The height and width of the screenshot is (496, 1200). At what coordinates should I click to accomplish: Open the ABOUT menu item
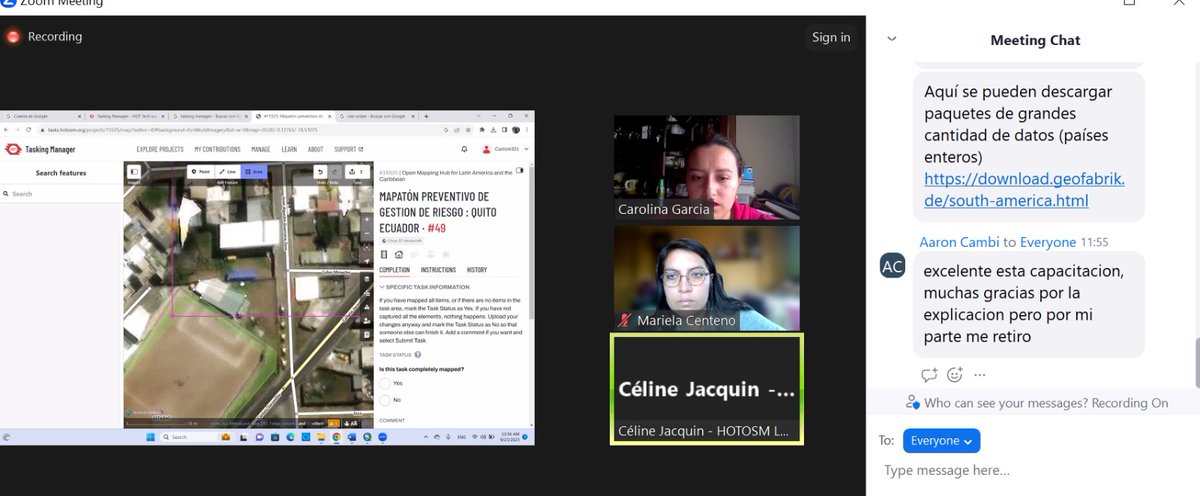click(x=315, y=150)
